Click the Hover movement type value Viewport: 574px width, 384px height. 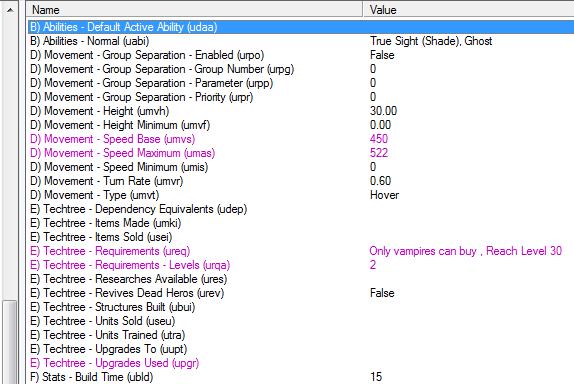click(384, 195)
